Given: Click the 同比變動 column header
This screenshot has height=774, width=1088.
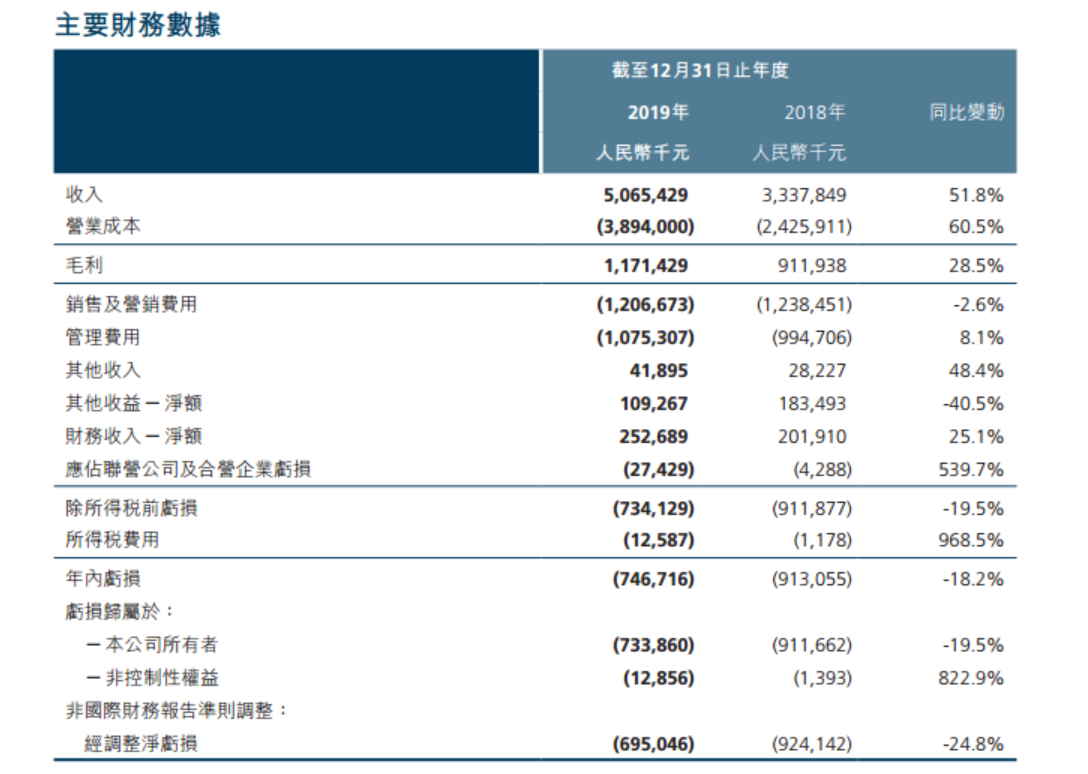Looking at the screenshot, I should click(967, 112).
